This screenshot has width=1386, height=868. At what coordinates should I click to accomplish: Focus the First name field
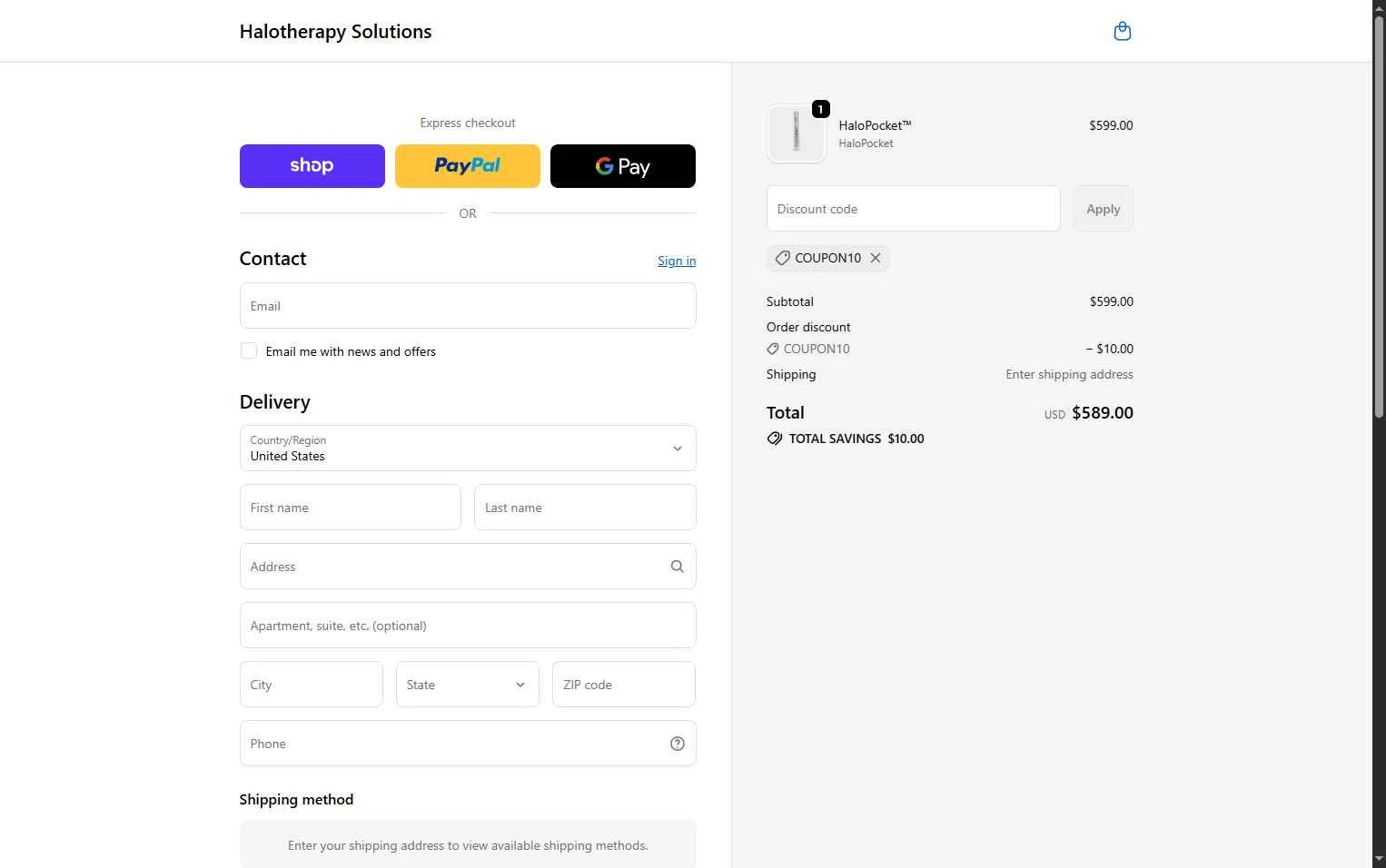coord(351,507)
